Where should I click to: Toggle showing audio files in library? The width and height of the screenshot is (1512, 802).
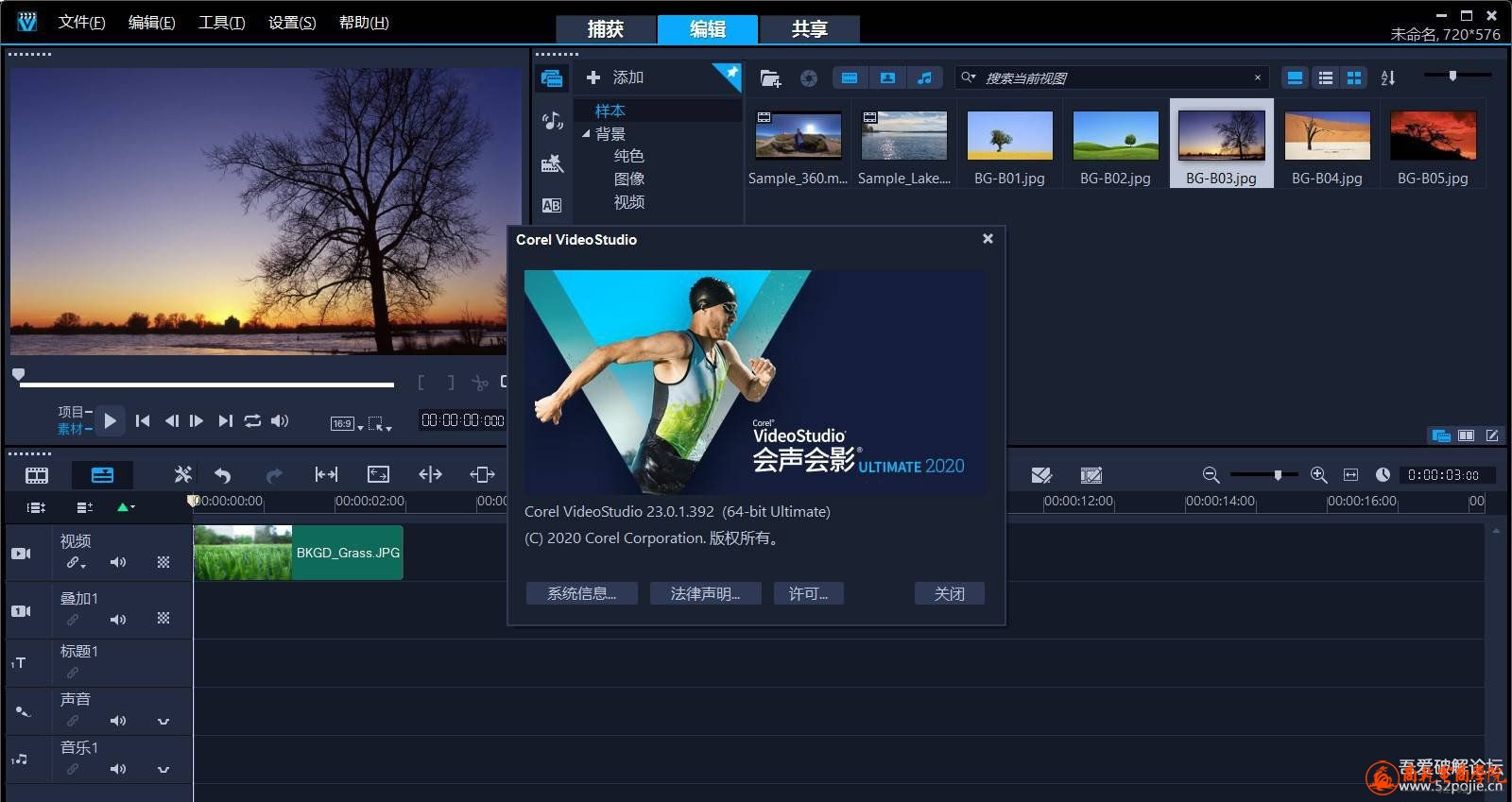coord(925,78)
